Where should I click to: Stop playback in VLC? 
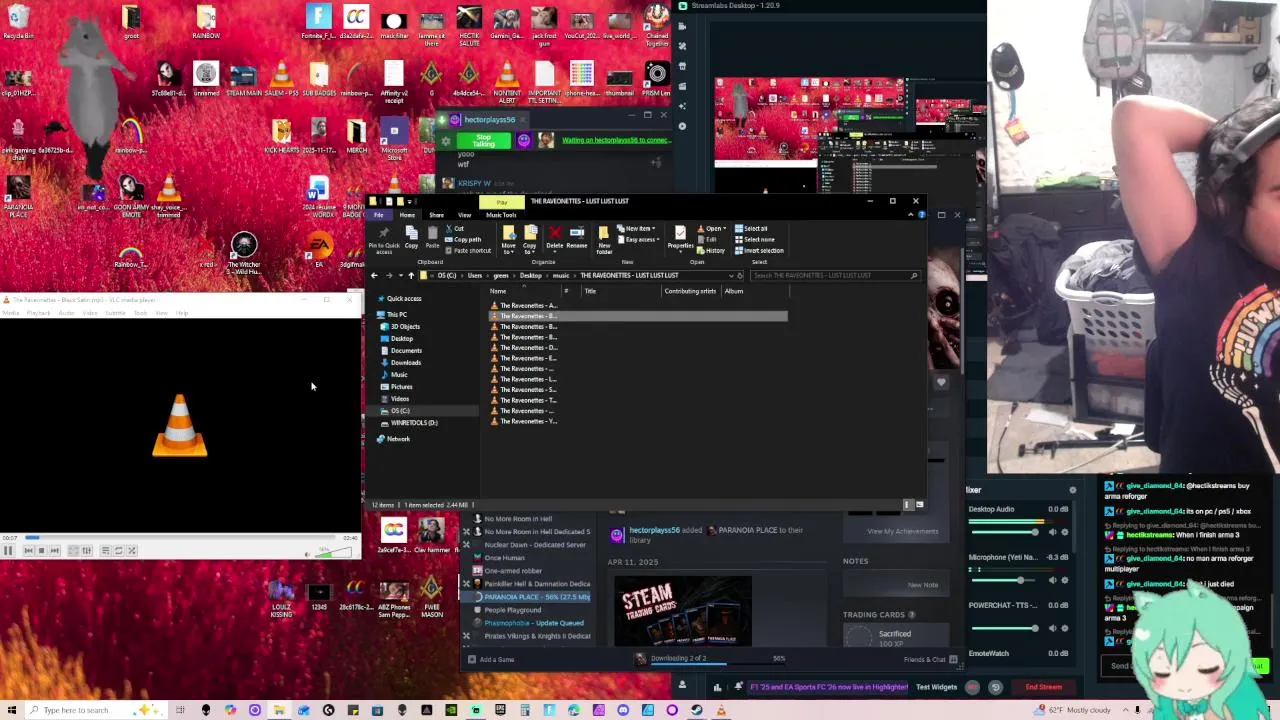(x=41, y=550)
